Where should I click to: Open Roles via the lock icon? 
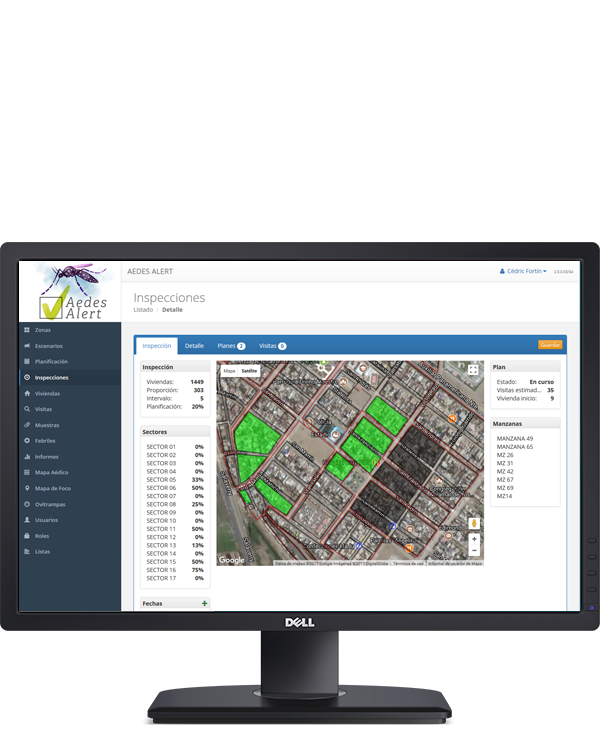(27, 536)
